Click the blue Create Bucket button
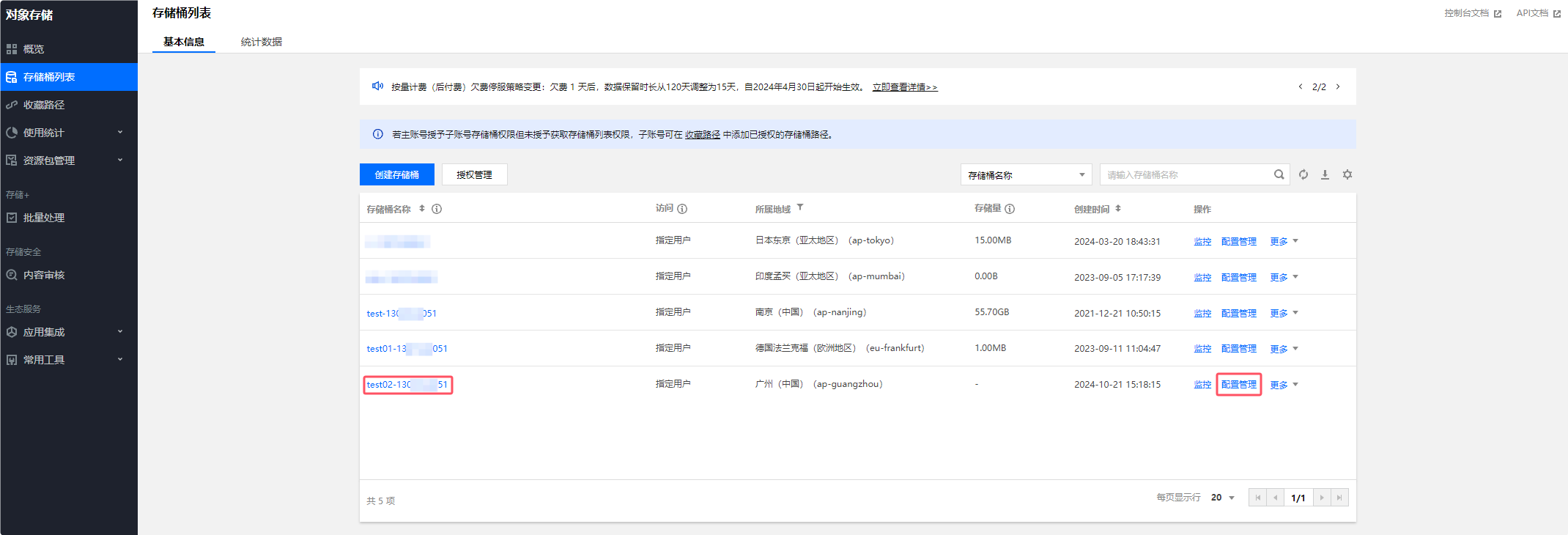 click(x=396, y=175)
